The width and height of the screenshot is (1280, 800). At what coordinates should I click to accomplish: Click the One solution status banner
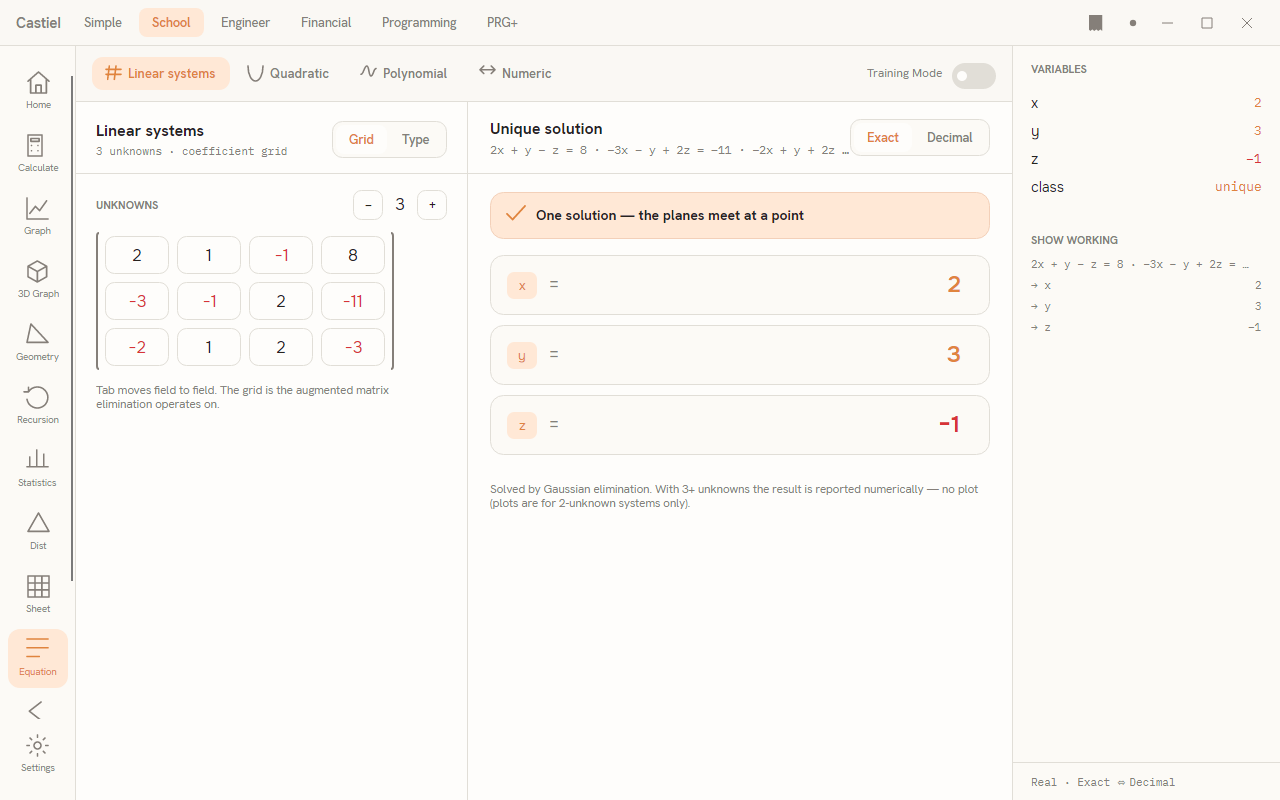pyautogui.click(x=740, y=215)
